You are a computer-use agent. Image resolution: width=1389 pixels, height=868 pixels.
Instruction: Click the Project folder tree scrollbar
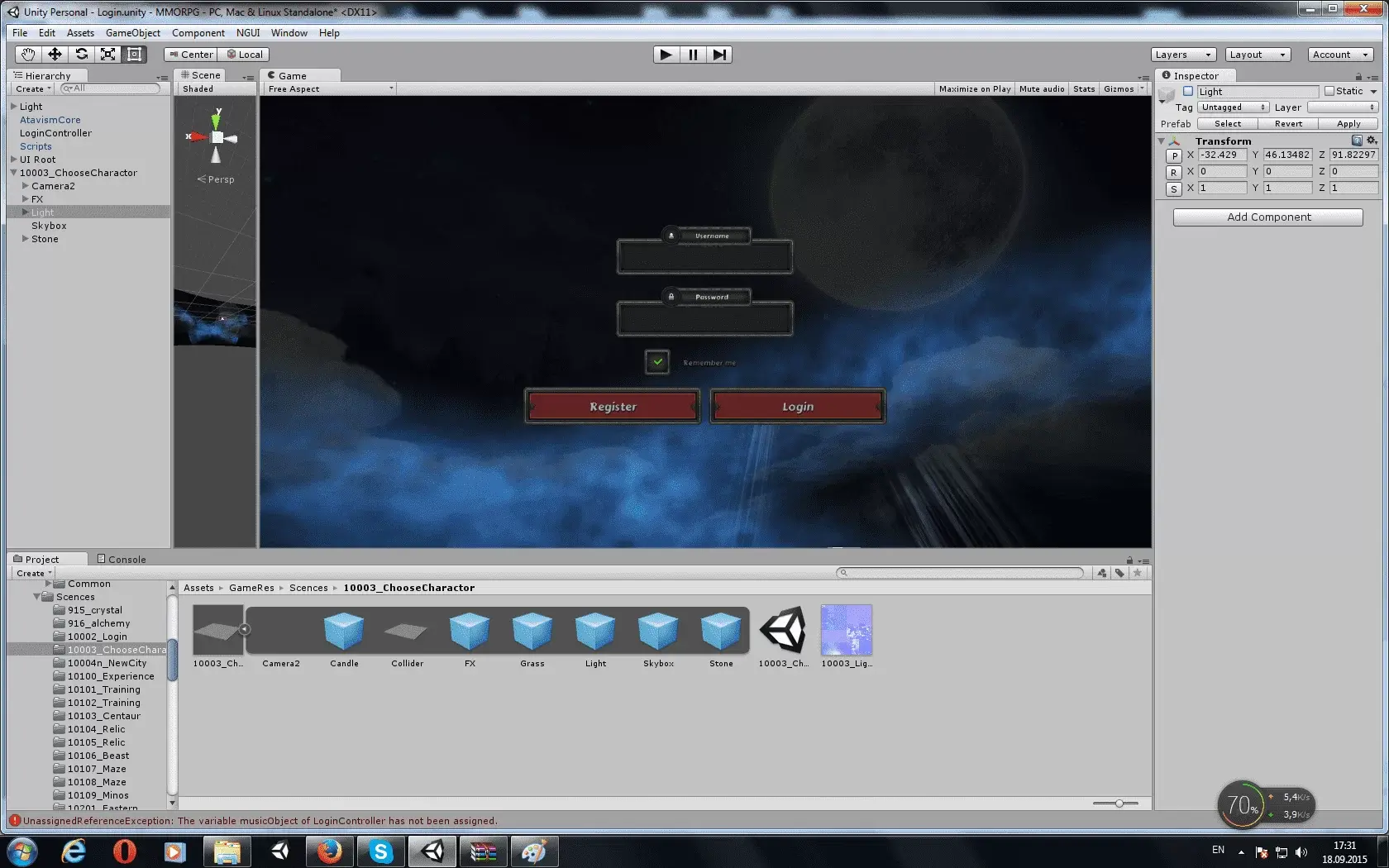[x=172, y=659]
